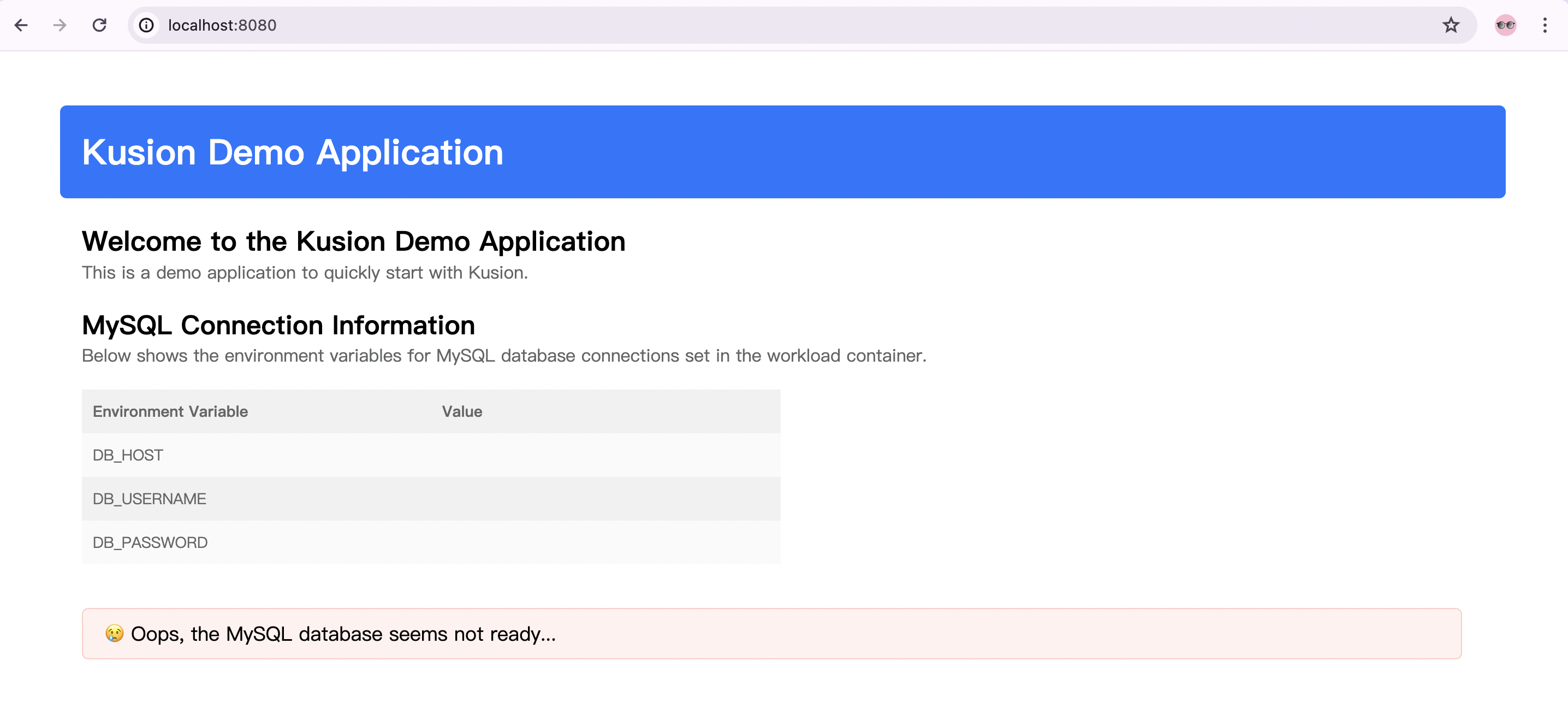Click the empty DB_HOST value cell

pyautogui.click(x=609, y=456)
